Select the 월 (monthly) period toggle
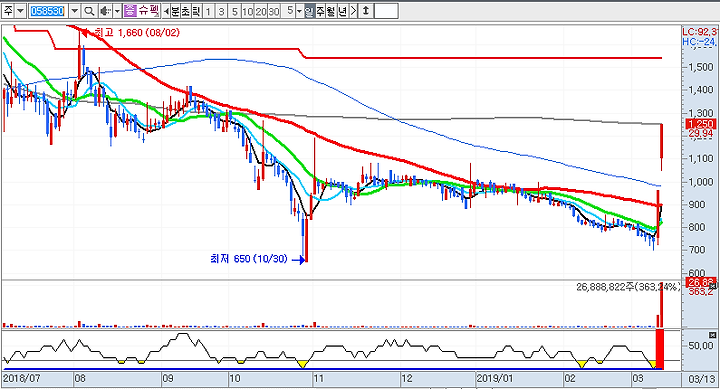 pos(331,11)
